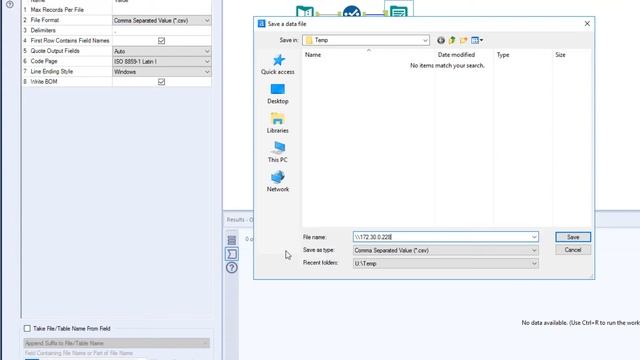
Task: Select the checkmark tool node on the canvas
Action: [352, 11]
